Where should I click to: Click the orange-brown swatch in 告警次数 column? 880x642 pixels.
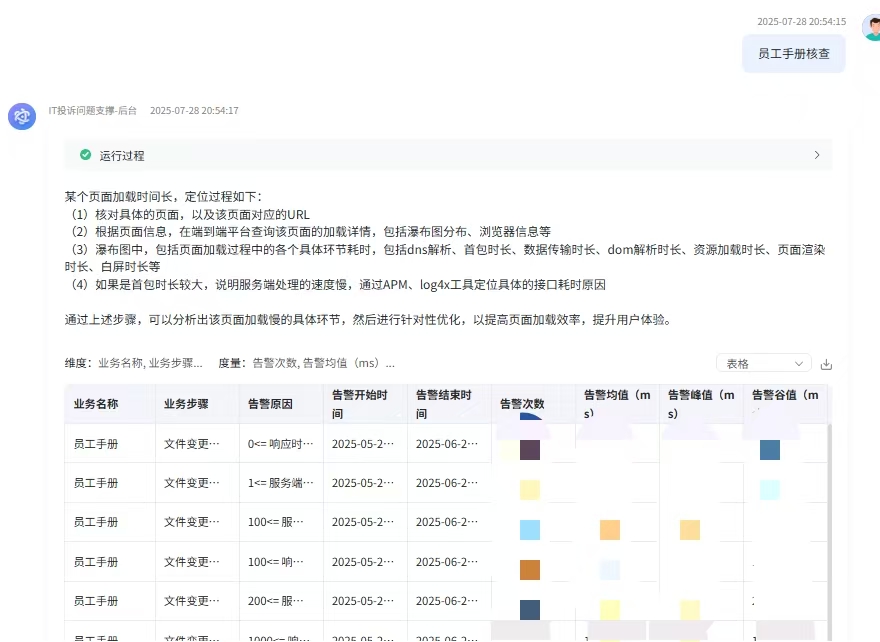pos(530,570)
